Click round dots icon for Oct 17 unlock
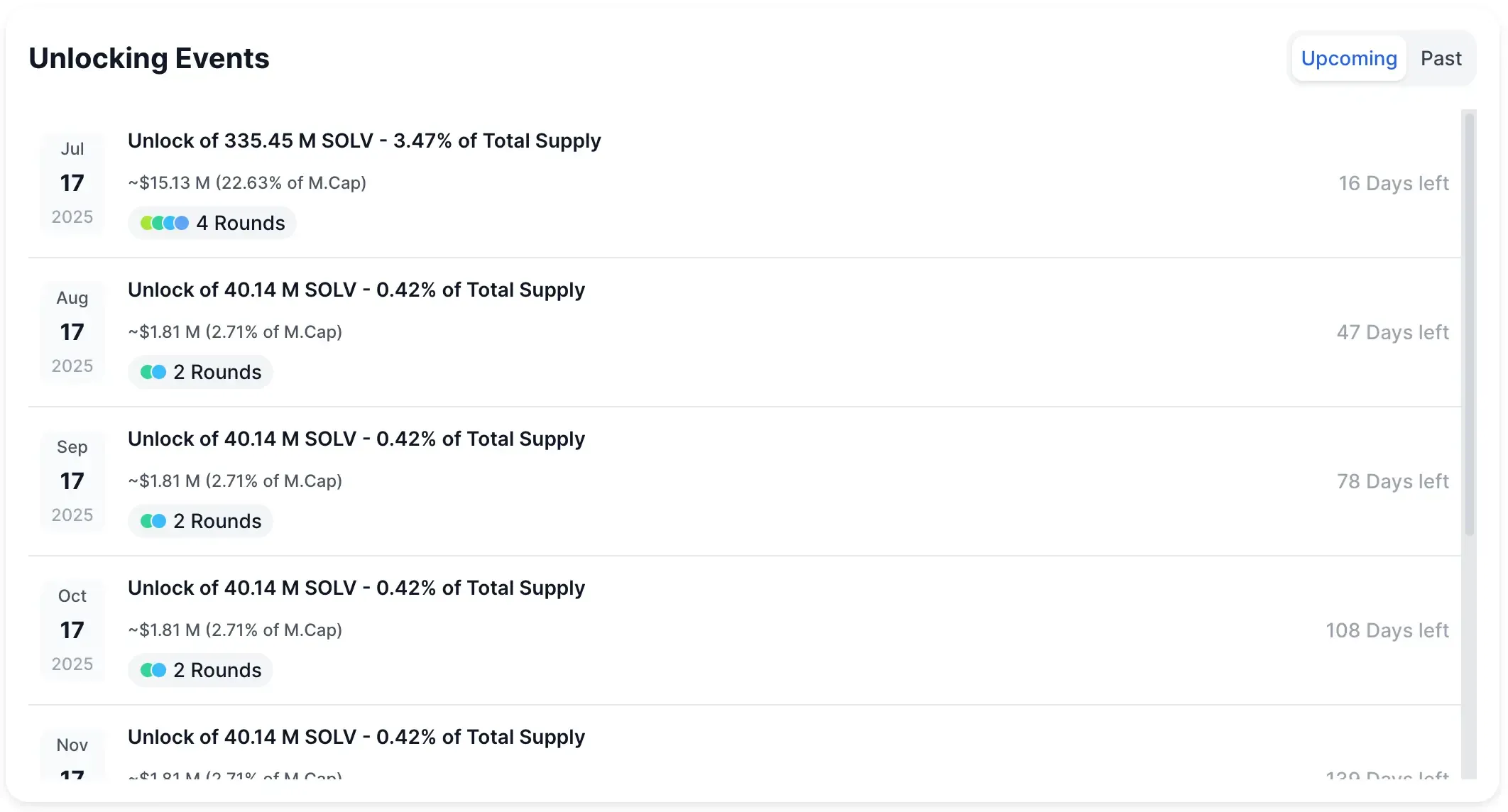Screen dimensions: 1508x812 [x=153, y=670]
